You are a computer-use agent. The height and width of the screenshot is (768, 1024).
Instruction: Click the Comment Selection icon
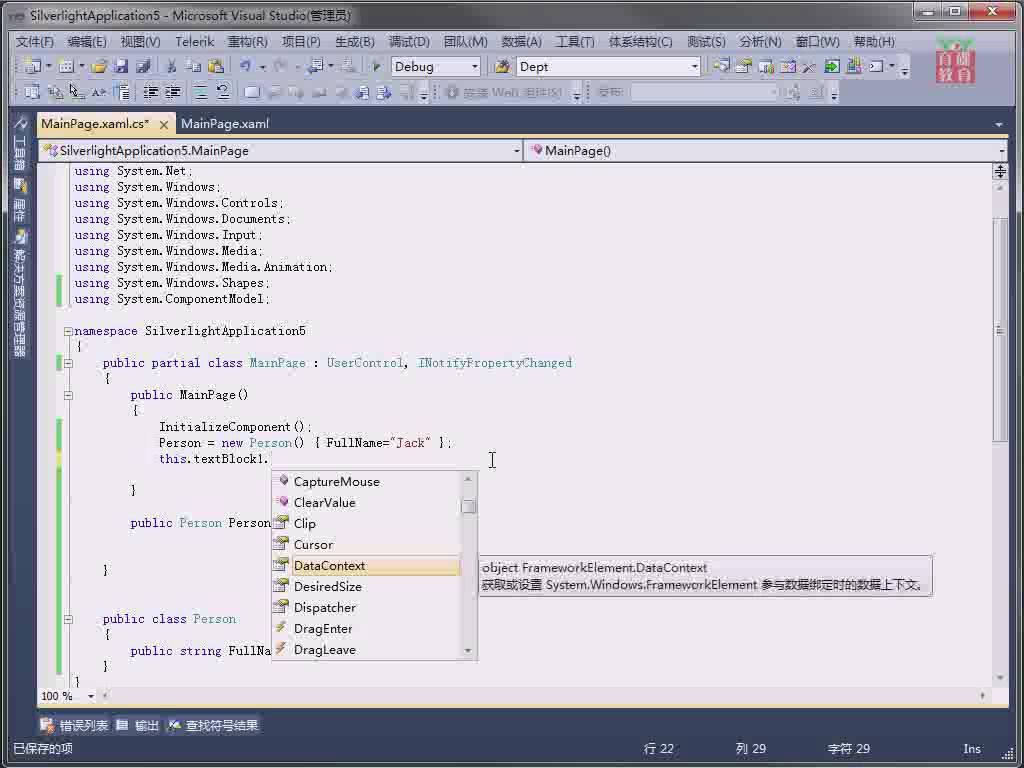click(200, 92)
